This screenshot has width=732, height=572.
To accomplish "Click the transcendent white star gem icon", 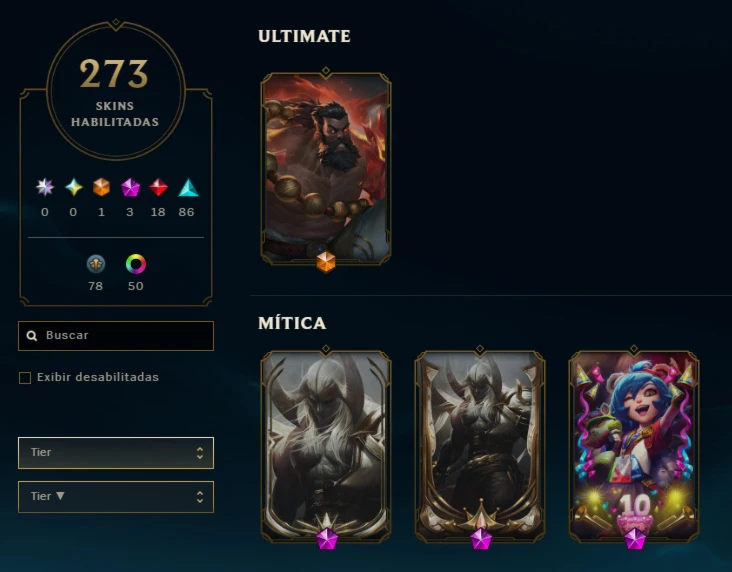I will pos(45,187).
